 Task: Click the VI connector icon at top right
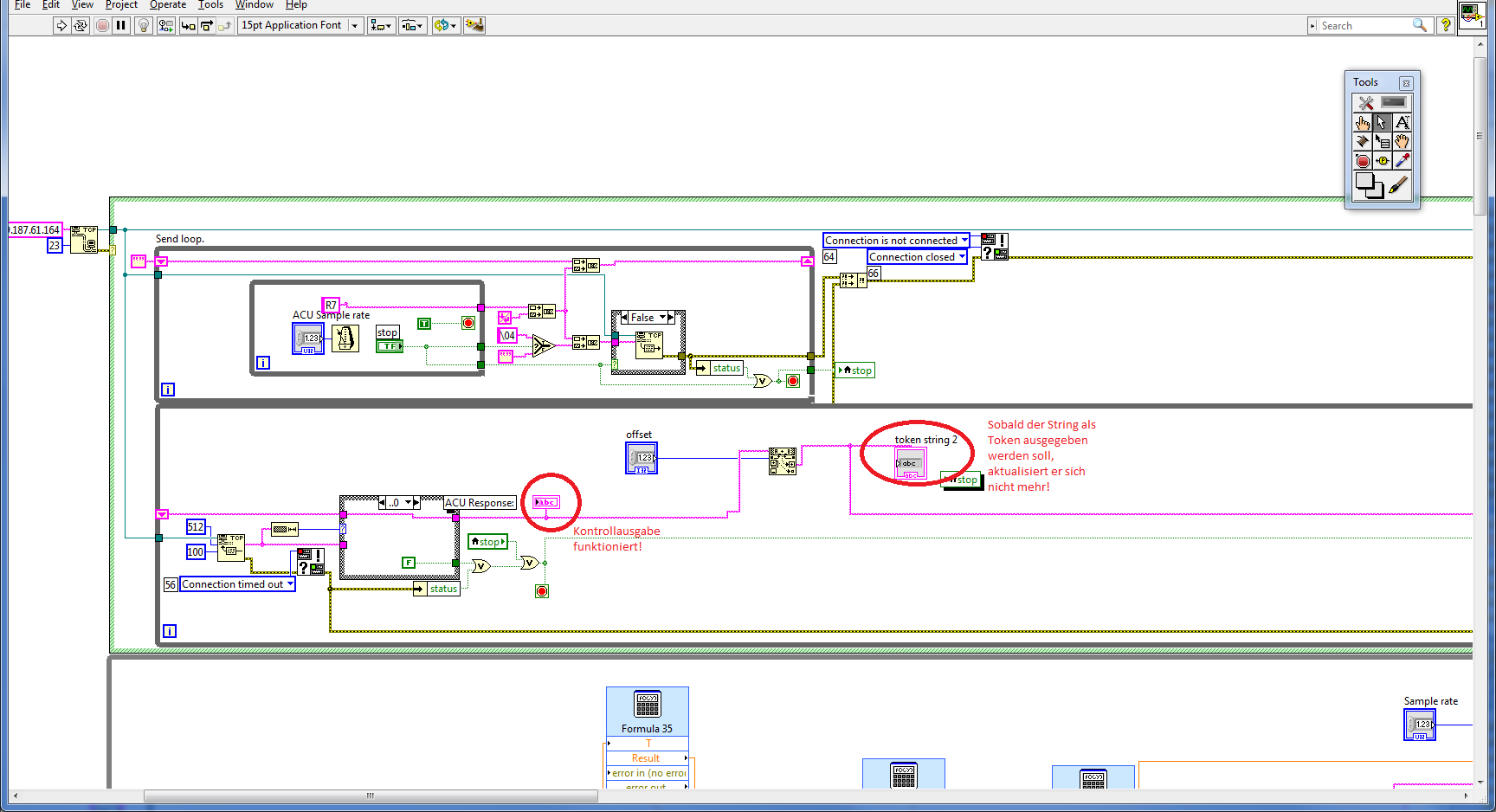[x=1472, y=15]
